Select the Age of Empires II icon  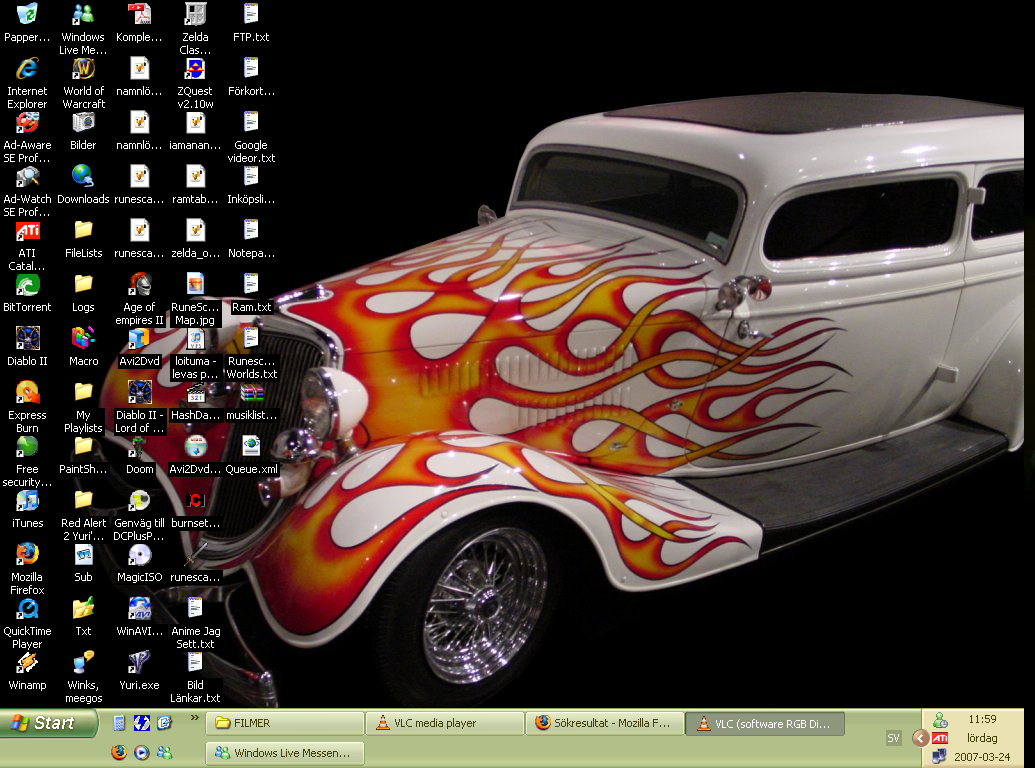coord(139,285)
